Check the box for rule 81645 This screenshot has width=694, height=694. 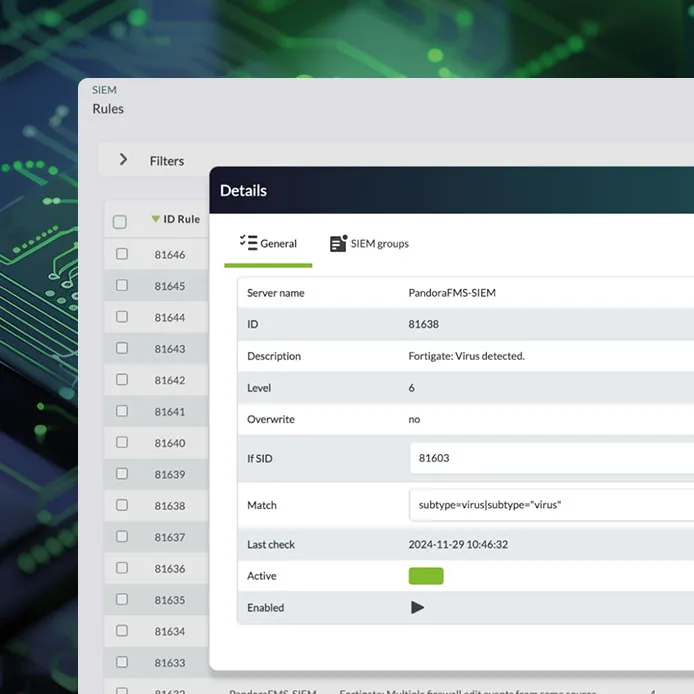click(122, 285)
